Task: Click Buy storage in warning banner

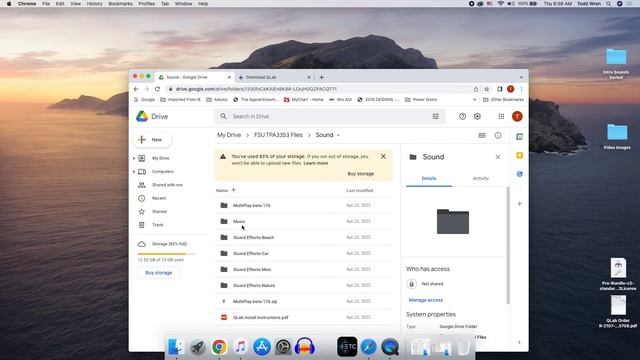Action: 360,174
